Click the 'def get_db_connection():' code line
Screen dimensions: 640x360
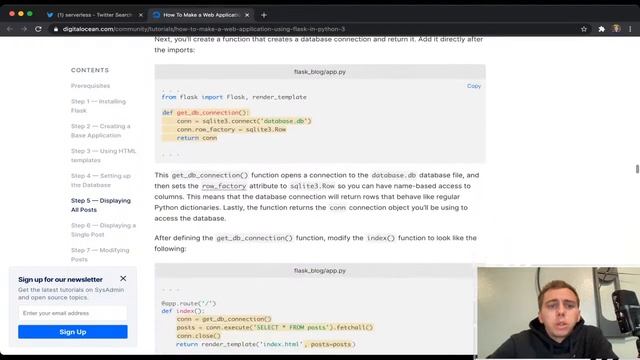coord(205,112)
